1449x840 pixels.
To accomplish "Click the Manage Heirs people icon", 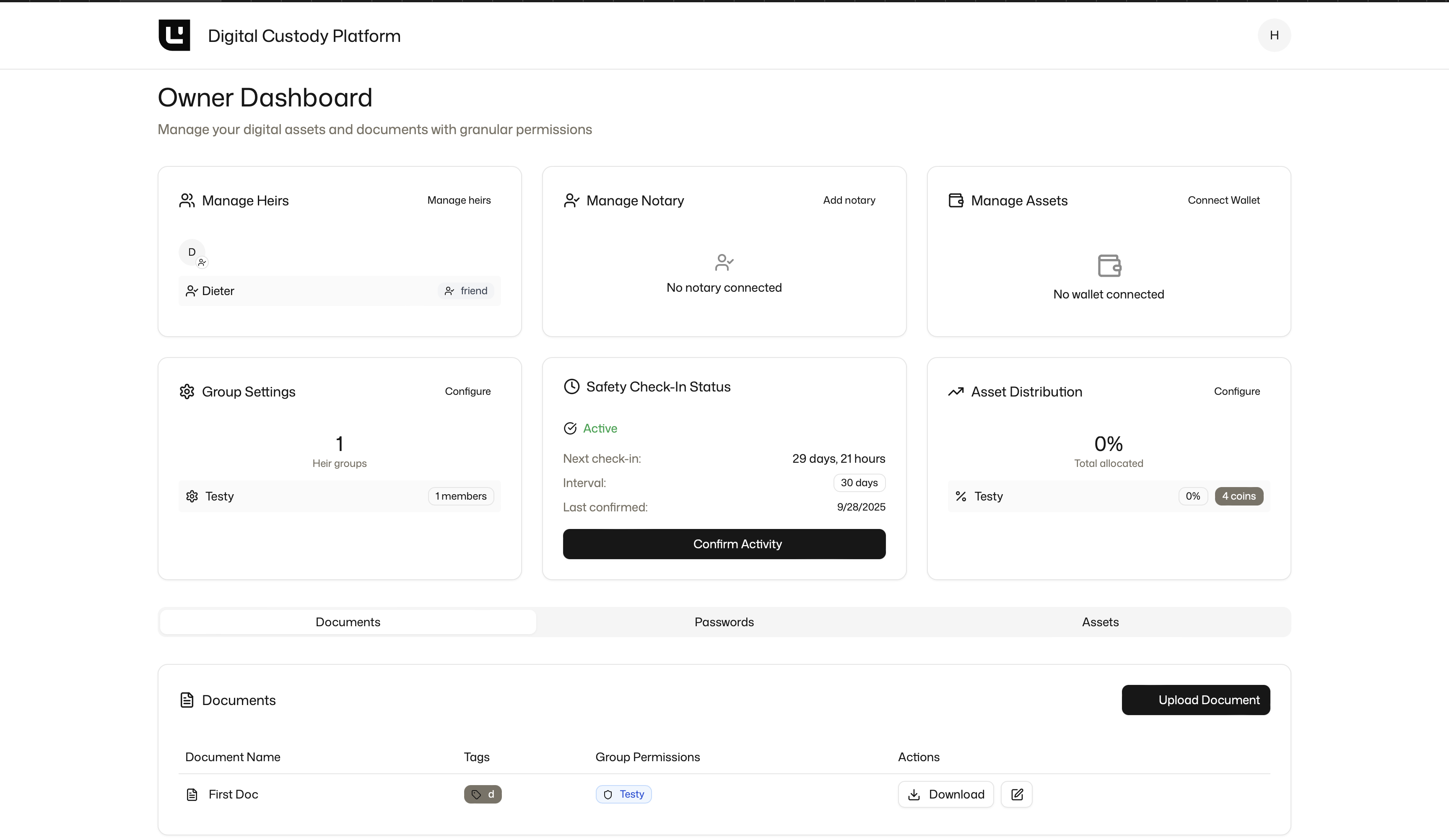I will tap(187, 200).
